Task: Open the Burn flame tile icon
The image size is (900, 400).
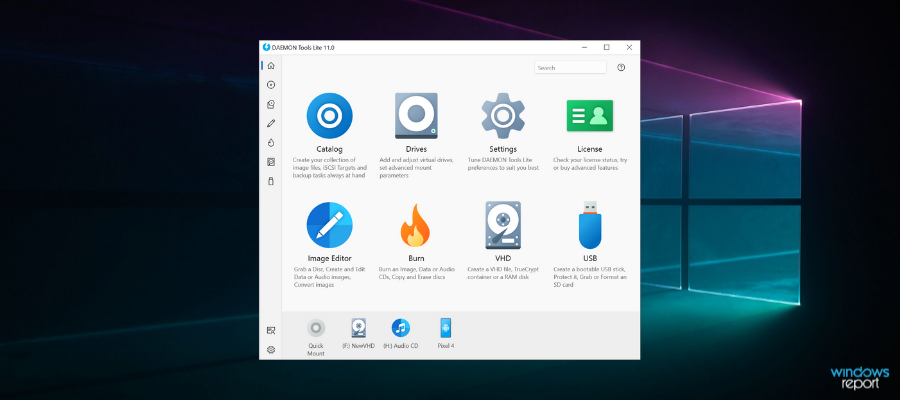Action: [x=416, y=226]
